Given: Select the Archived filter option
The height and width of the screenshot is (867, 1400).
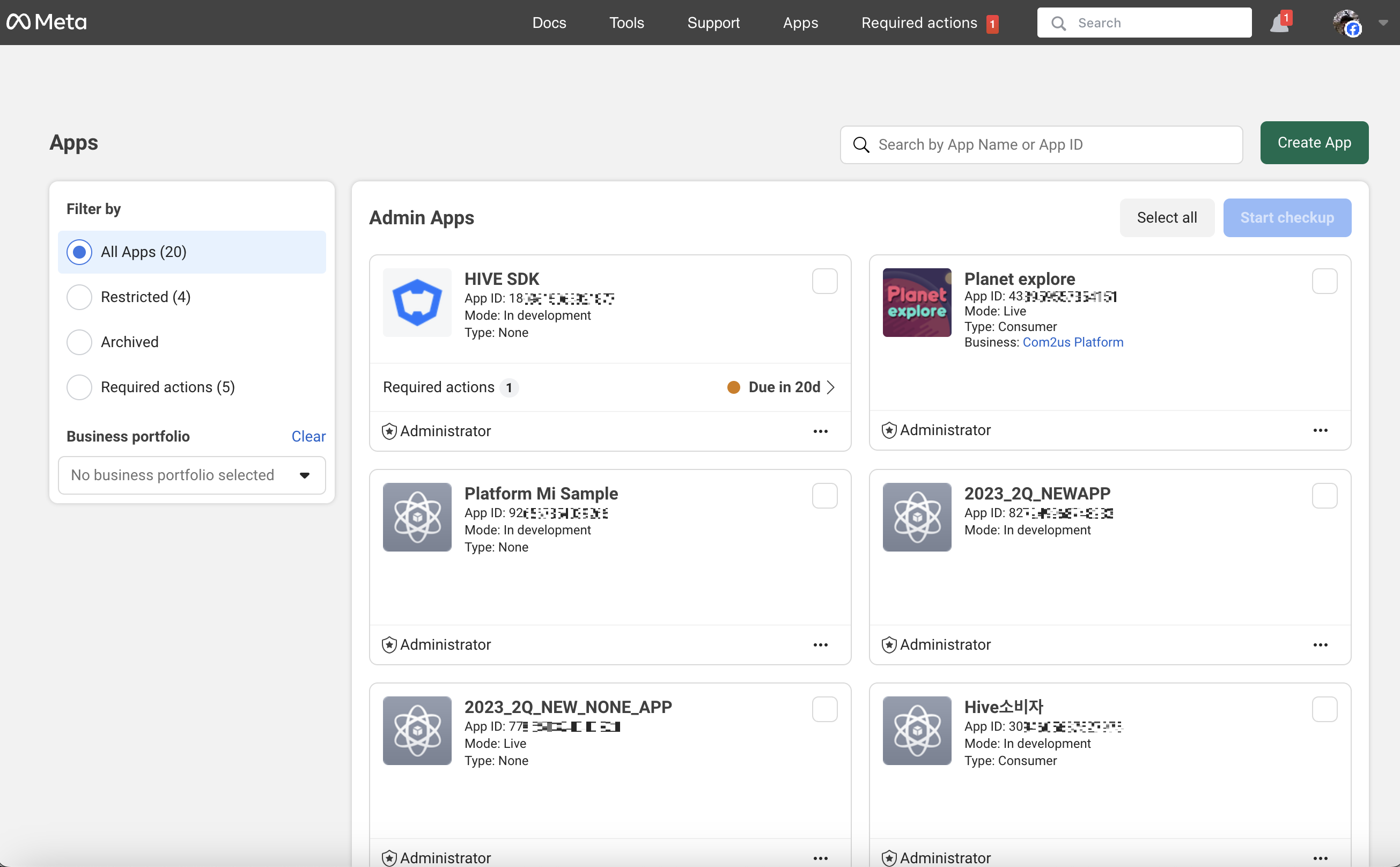Looking at the screenshot, I should click(x=80, y=342).
